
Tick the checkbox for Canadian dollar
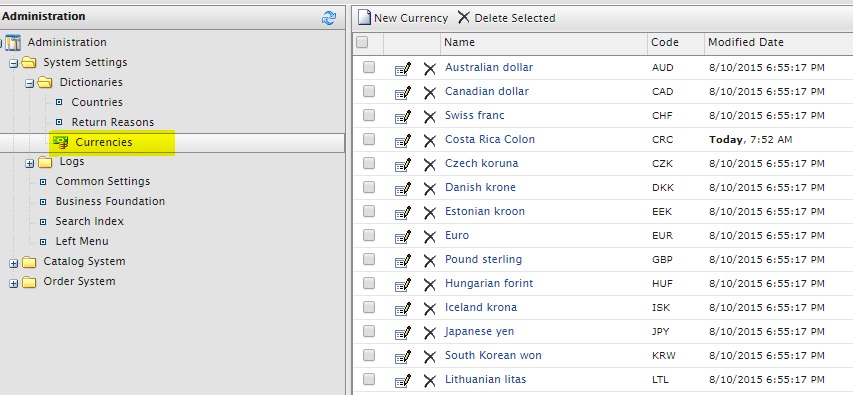point(369,91)
